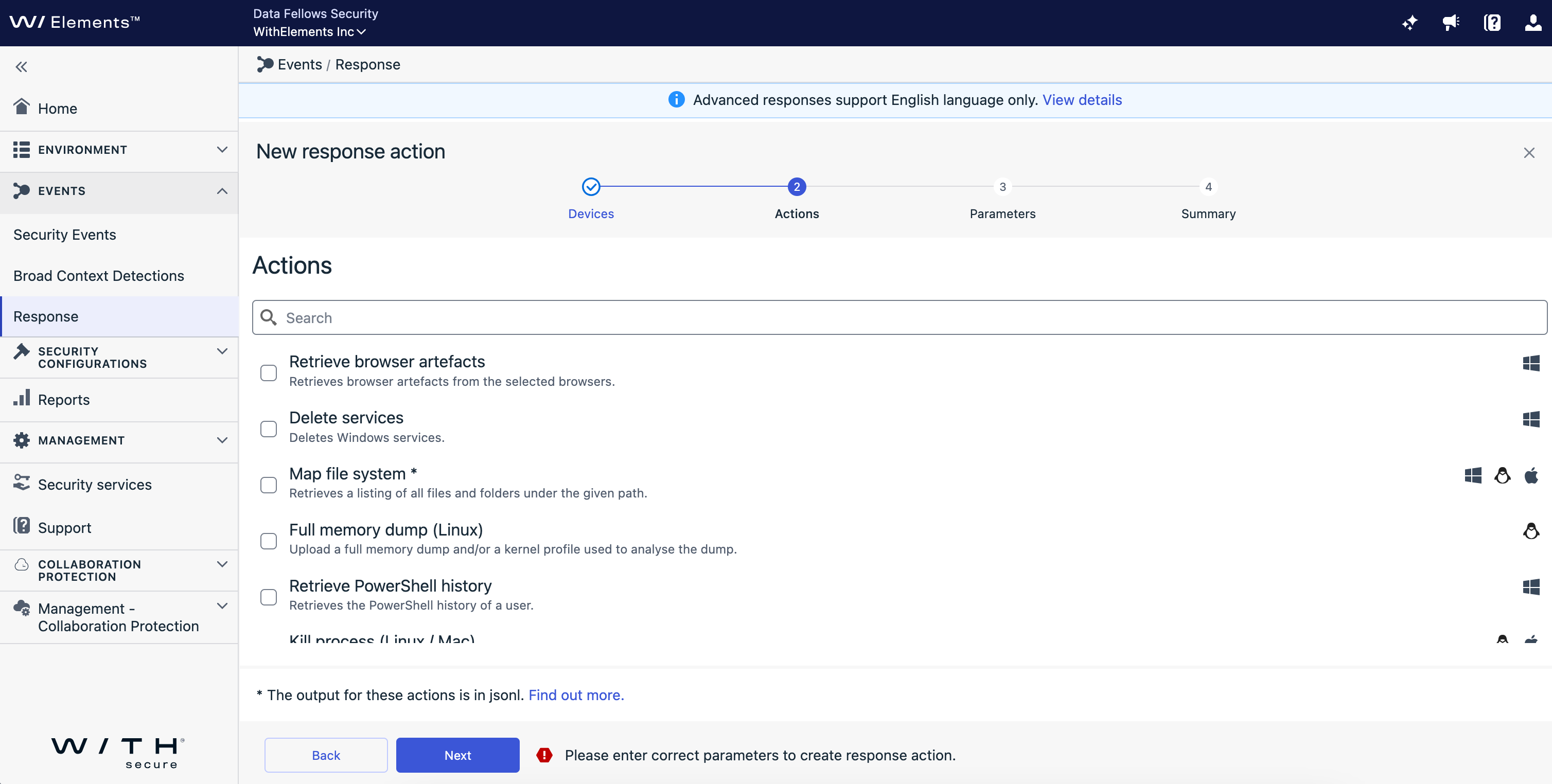Expand the Environment section
This screenshot has width=1552, height=784.
click(x=222, y=149)
